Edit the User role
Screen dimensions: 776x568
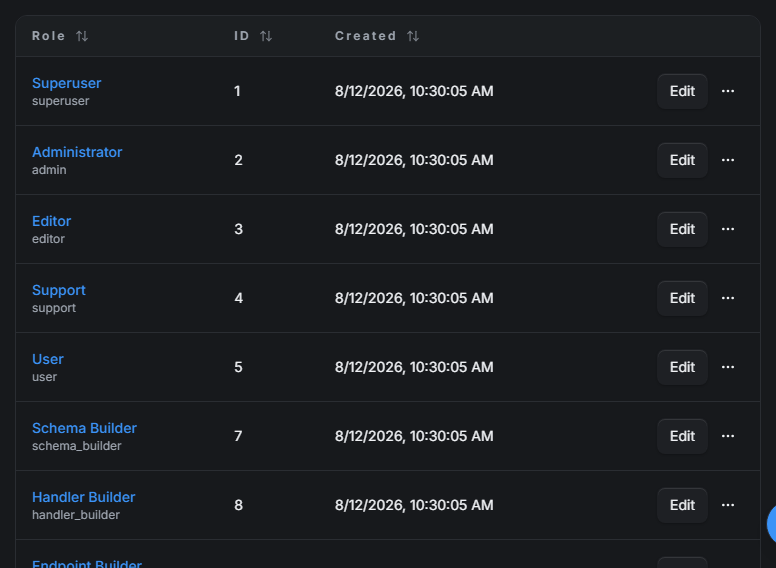(x=682, y=367)
